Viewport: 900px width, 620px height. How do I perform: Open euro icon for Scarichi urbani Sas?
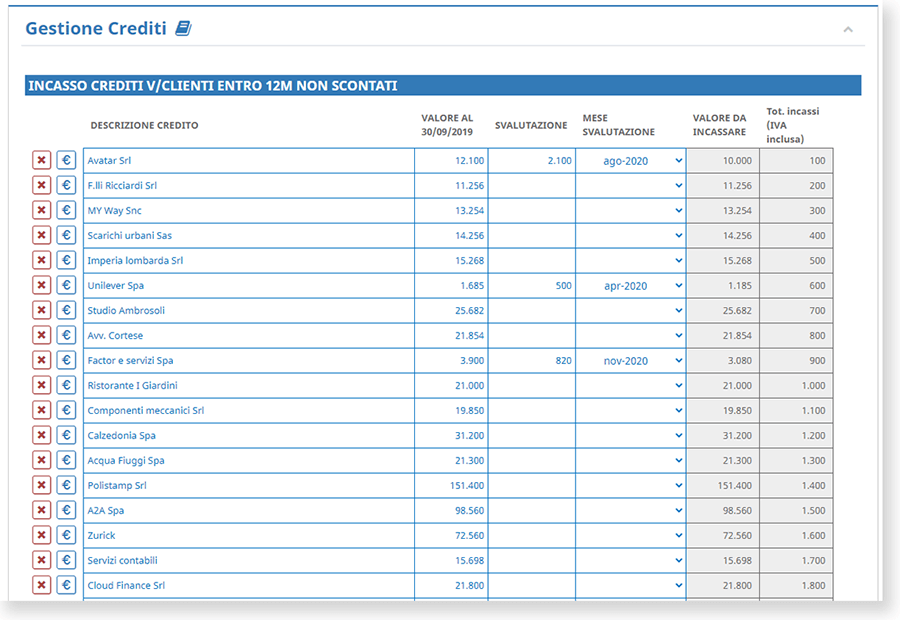(66, 235)
